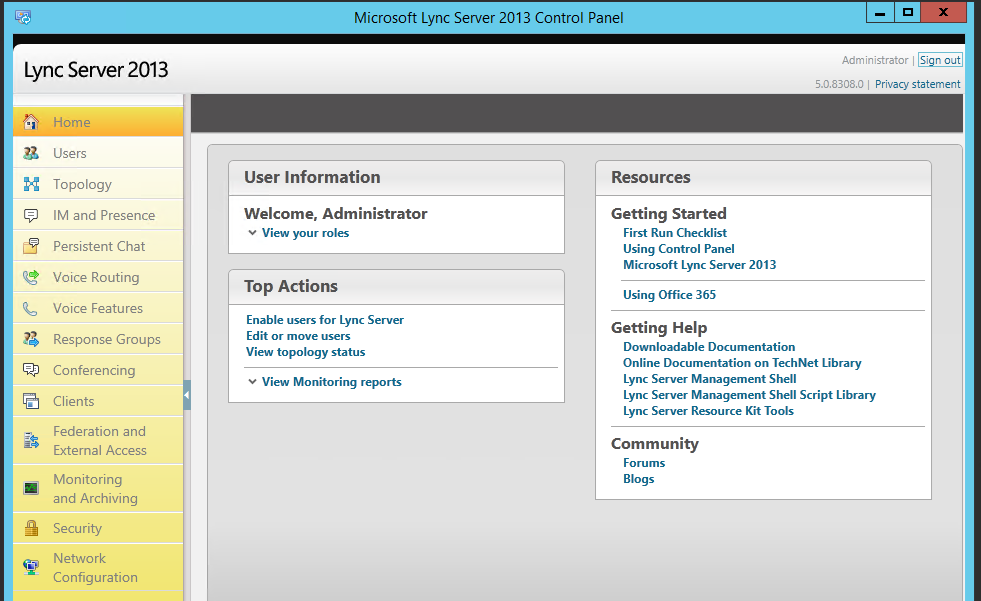Click the Voice Features phone icon
Image resolution: width=981 pixels, height=601 pixels.
coord(31,308)
